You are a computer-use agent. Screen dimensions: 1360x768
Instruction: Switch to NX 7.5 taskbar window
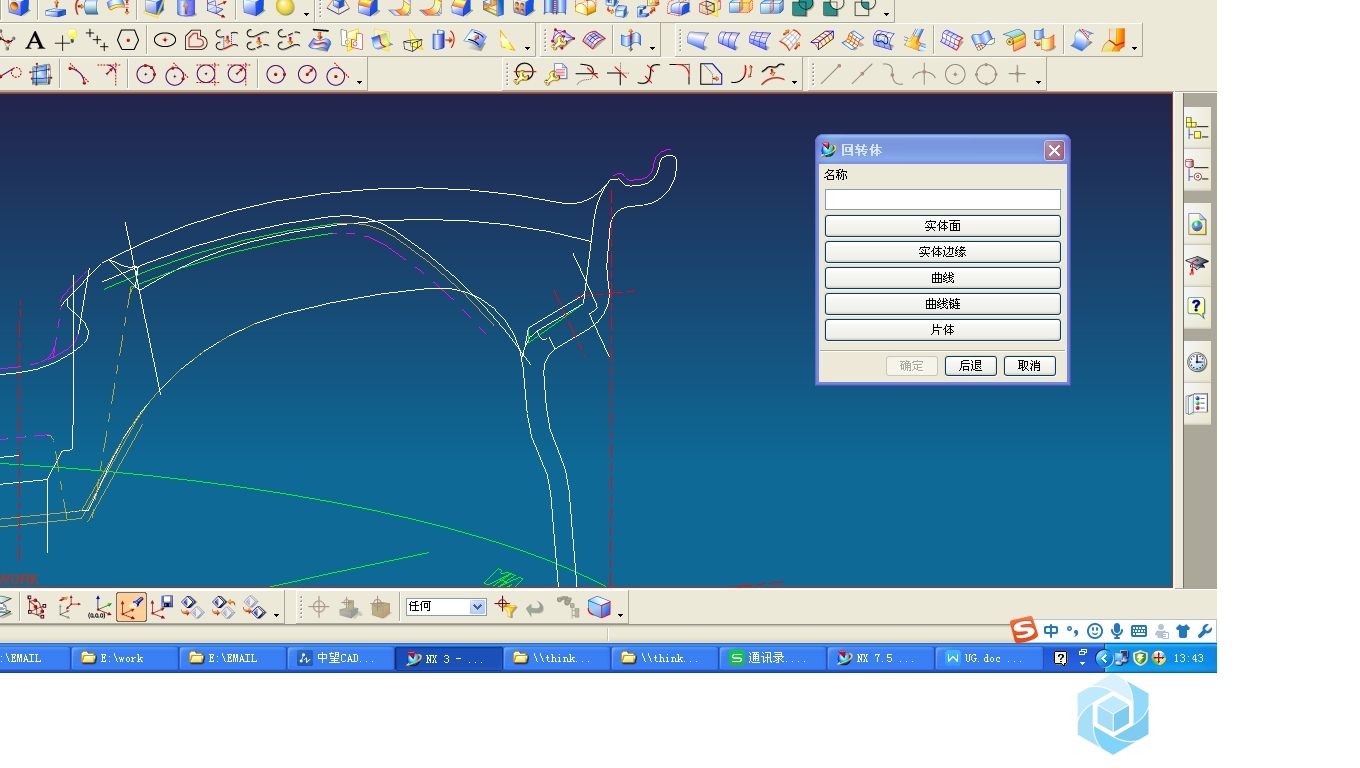click(880, 658)
